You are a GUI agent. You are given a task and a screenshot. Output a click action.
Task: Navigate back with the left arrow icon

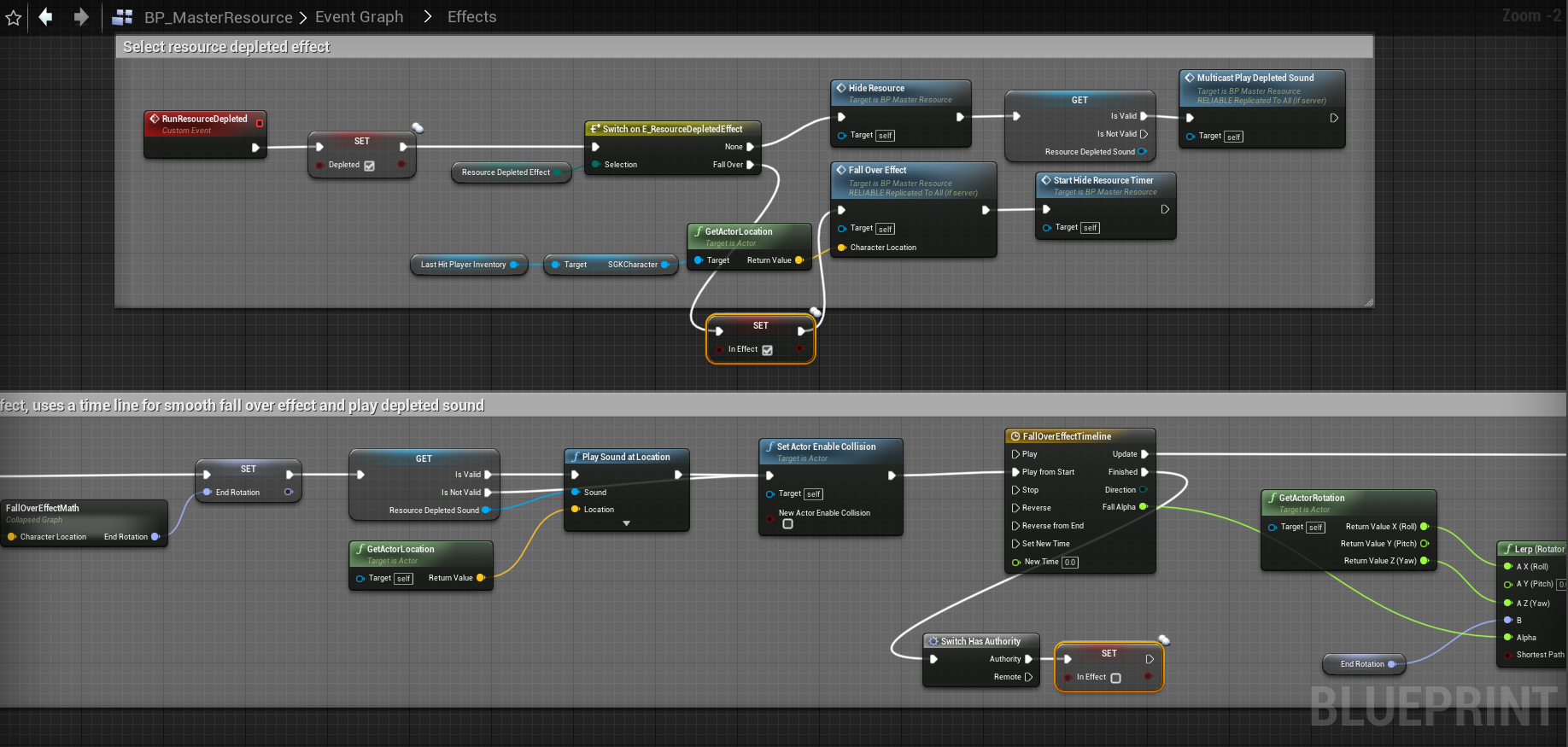coord(46,17)
